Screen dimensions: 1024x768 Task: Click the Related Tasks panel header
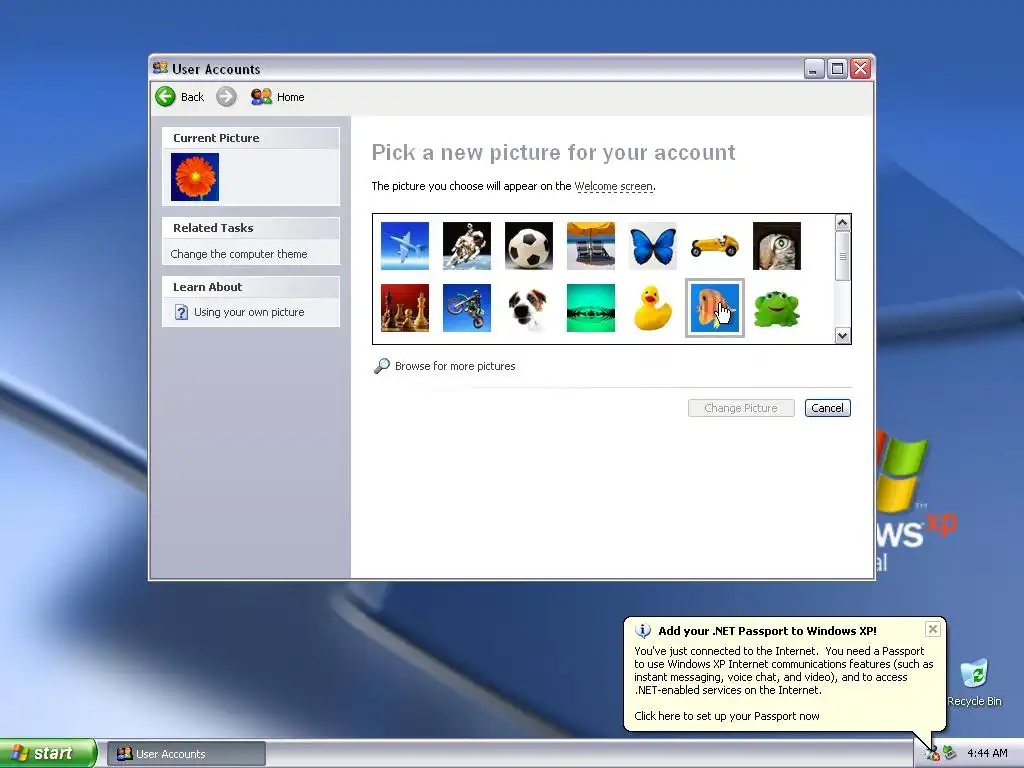[x=251, y=228]
